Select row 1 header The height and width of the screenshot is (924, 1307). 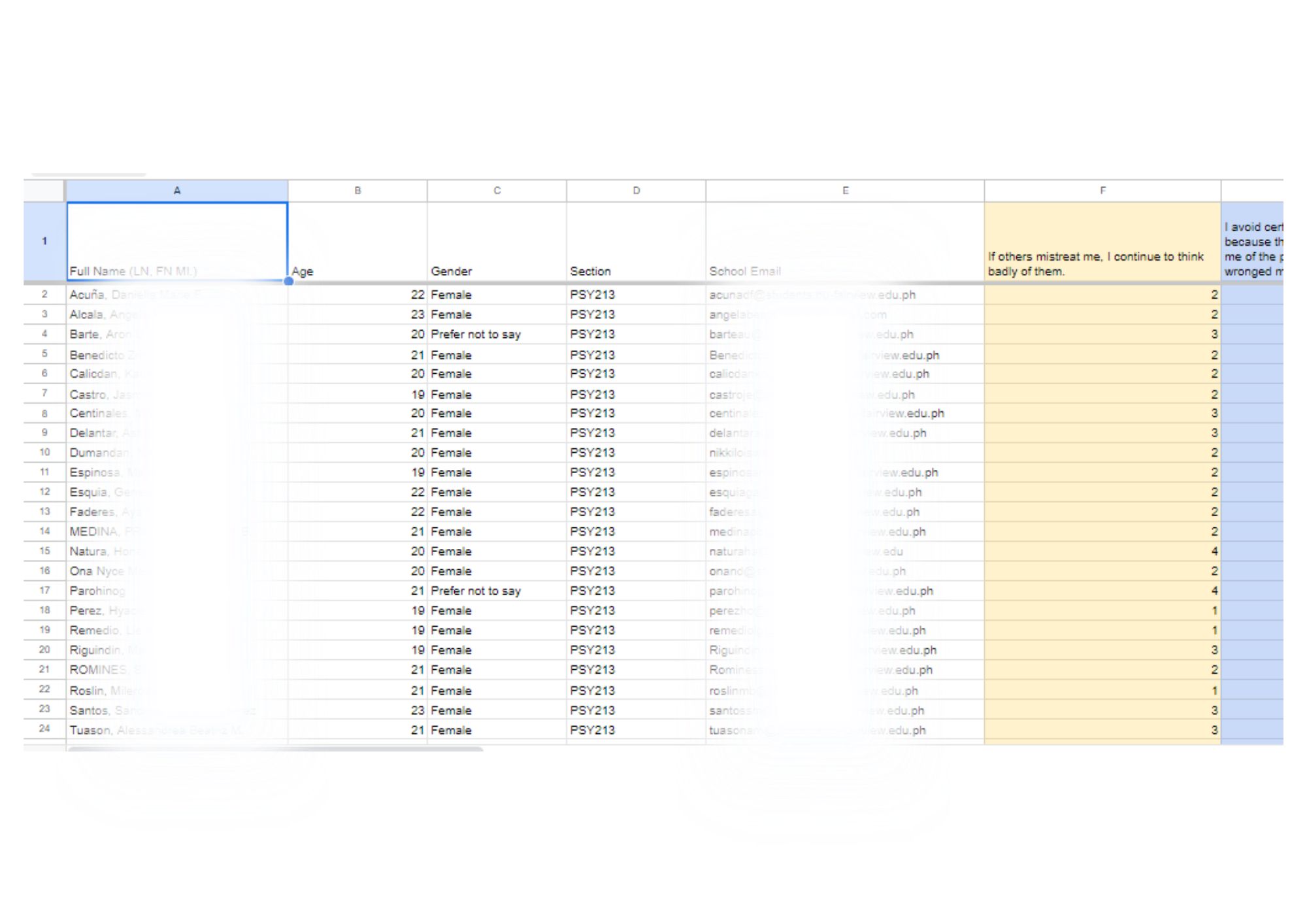pyautogui.click(x=44, y=242)
